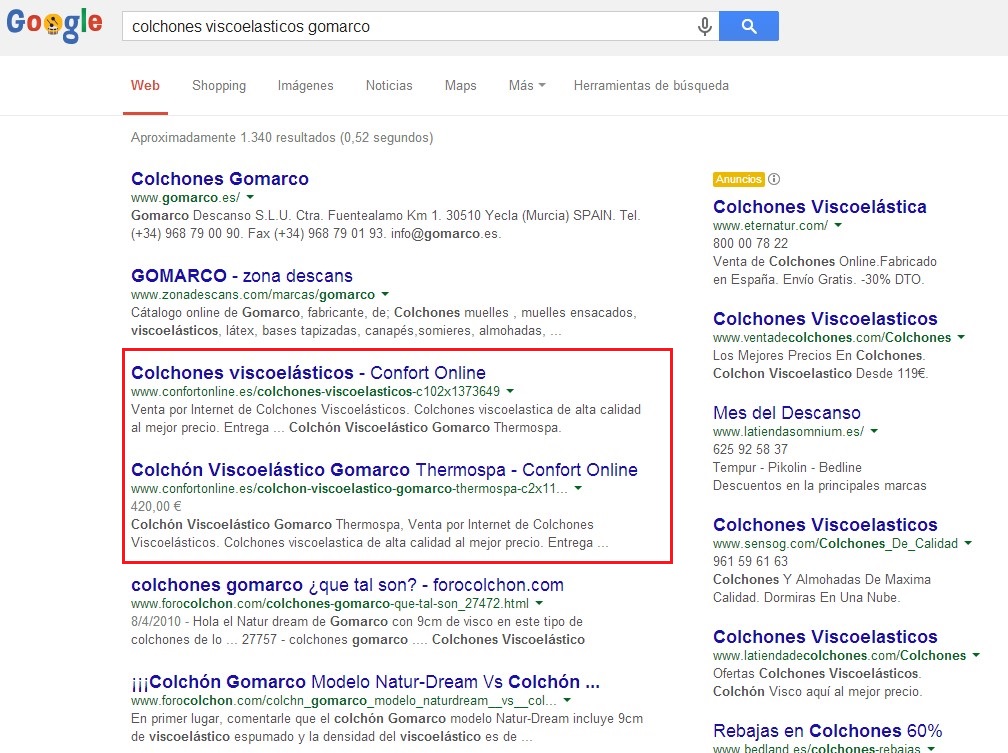The width and height of the screenshot is (1008, 753).
Task: Click the microphone voice search icon
Action: 705,27
